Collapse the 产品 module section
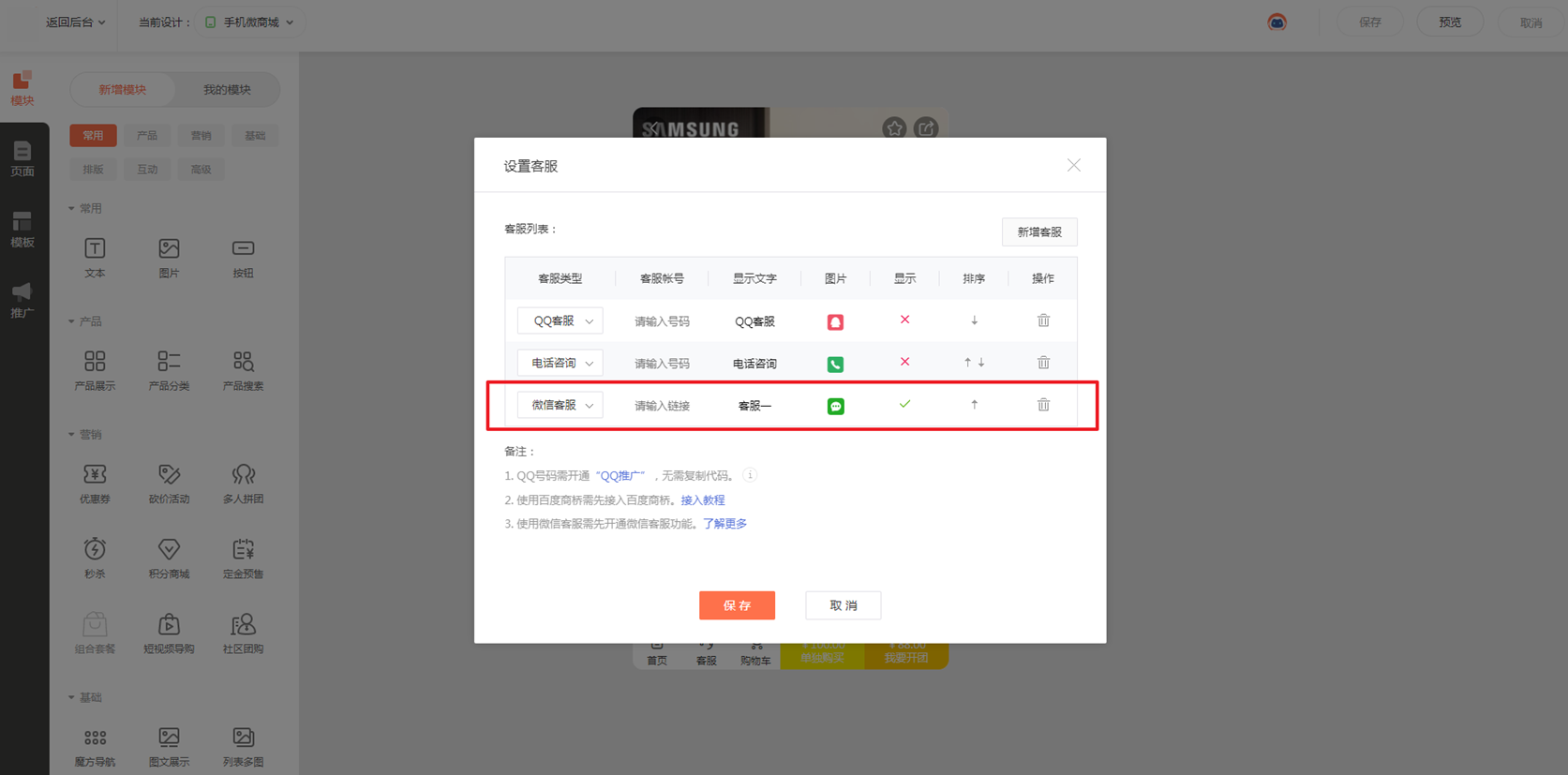The image size is (1568, 775). click(x=85, y=321)
